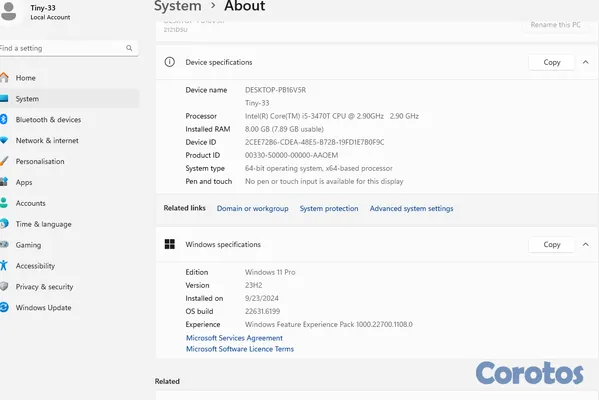Collapse the Windows specifications section
Image resolution: width=599 pixels, height=400 pixels.
tap(586, 244)
